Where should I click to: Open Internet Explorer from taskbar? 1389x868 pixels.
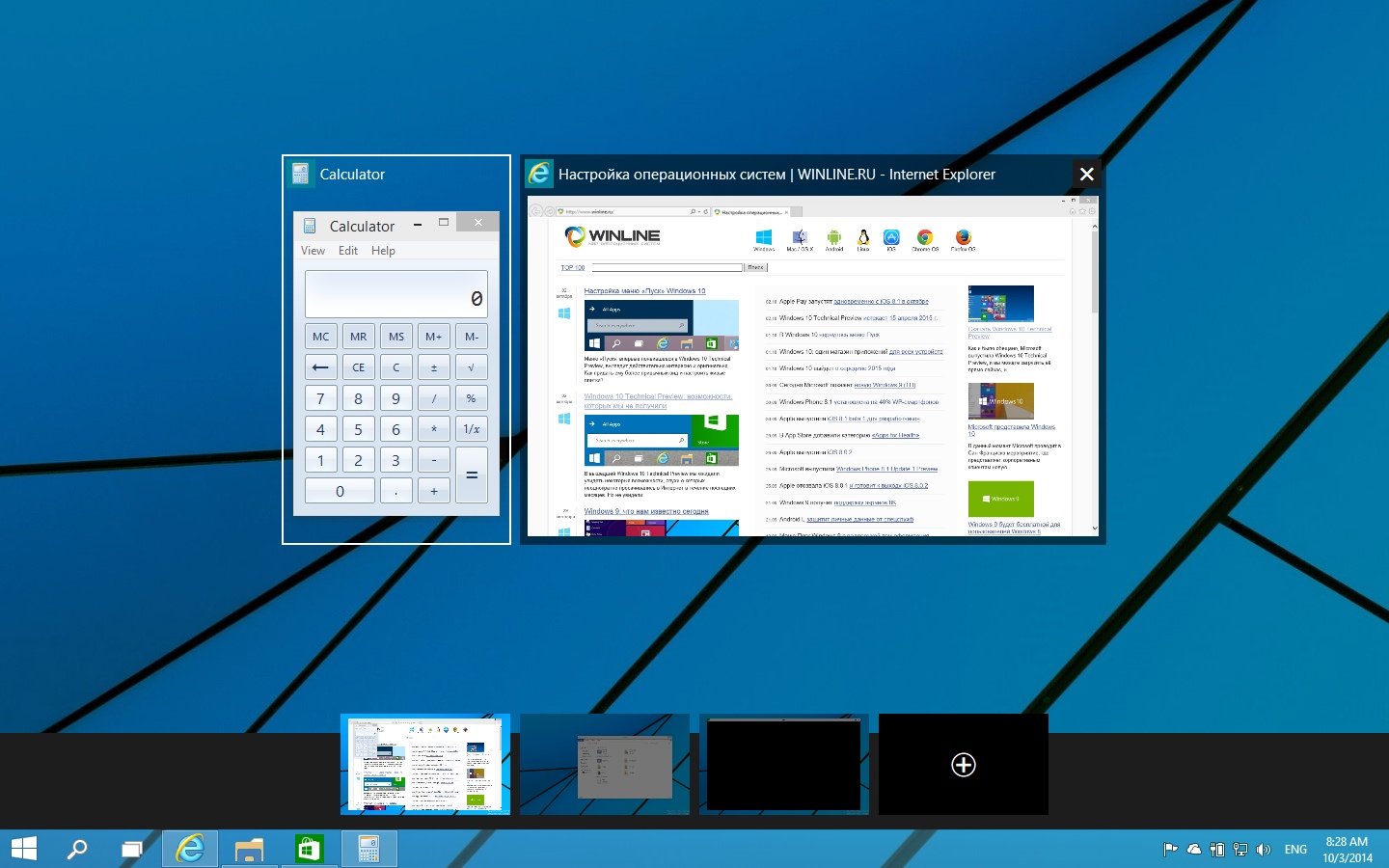[190, 849]
